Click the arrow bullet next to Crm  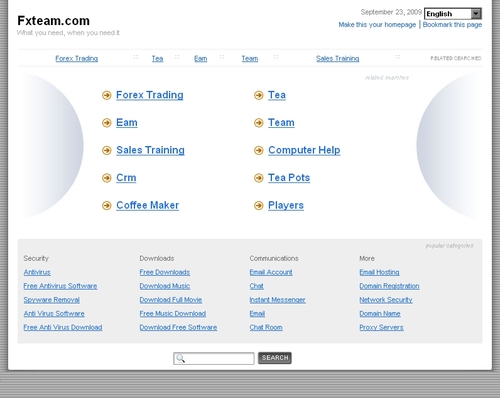(x=107, y=178)
